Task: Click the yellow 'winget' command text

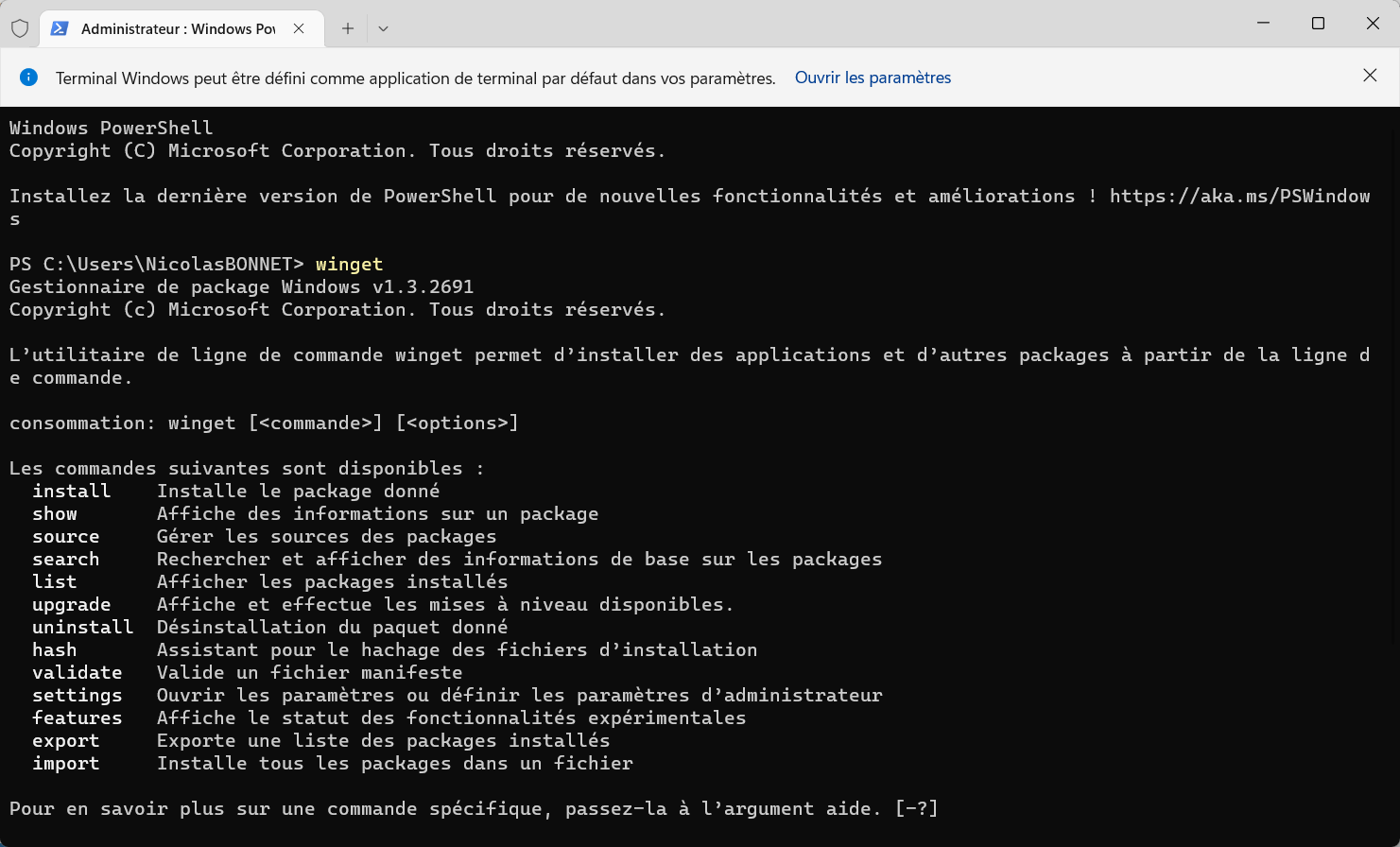Action: click(x=349, y=265)
